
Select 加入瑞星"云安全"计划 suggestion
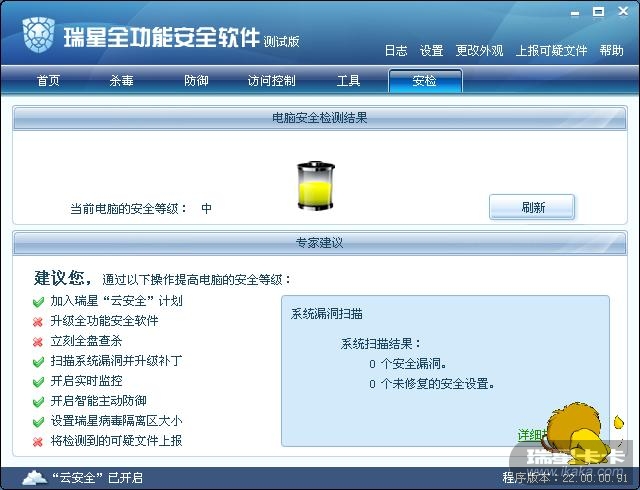pos(116,301)
